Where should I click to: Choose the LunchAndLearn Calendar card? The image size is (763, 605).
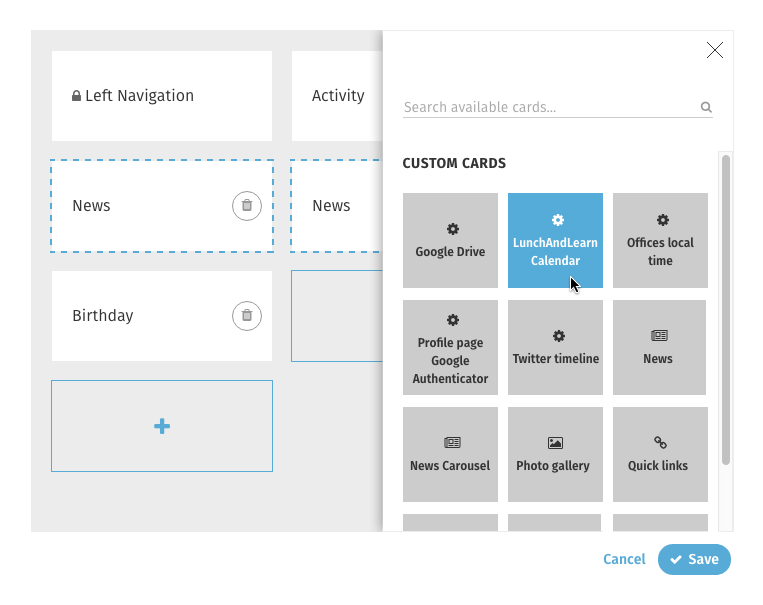555,240
